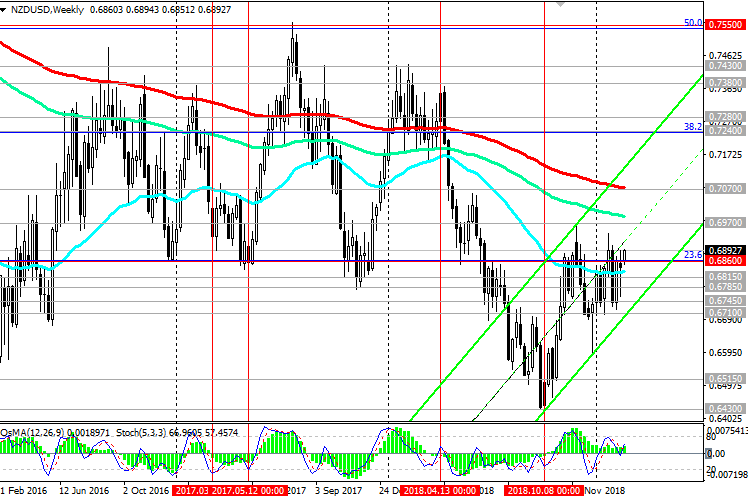This screenshot has width=748, height=501.
Task: Click the Fibonacci 50.0 level label
Action: [693, 22]
